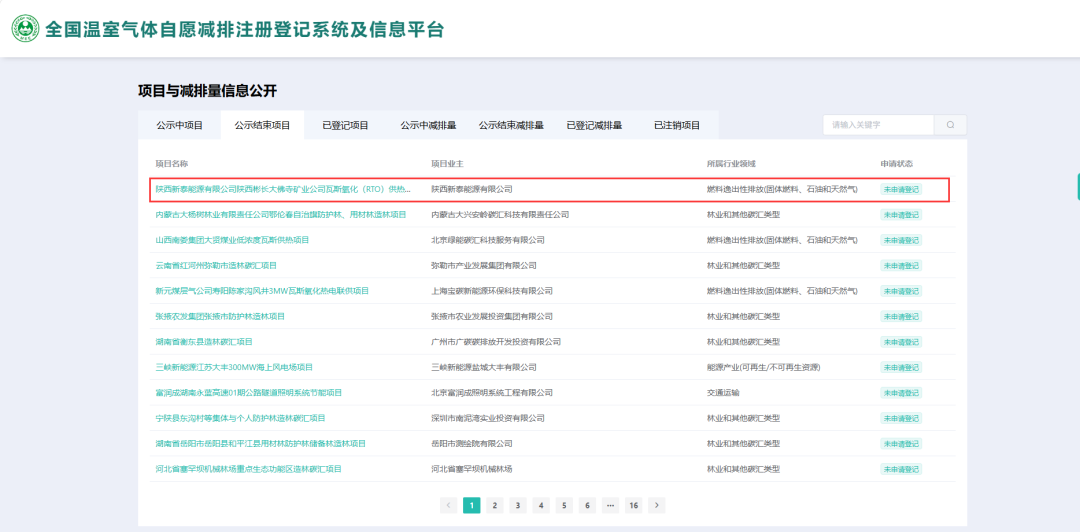Viewport: 1080px width, 532px height.
Task: Click the 所属行业领域 column header
Action: coord(731,163)
